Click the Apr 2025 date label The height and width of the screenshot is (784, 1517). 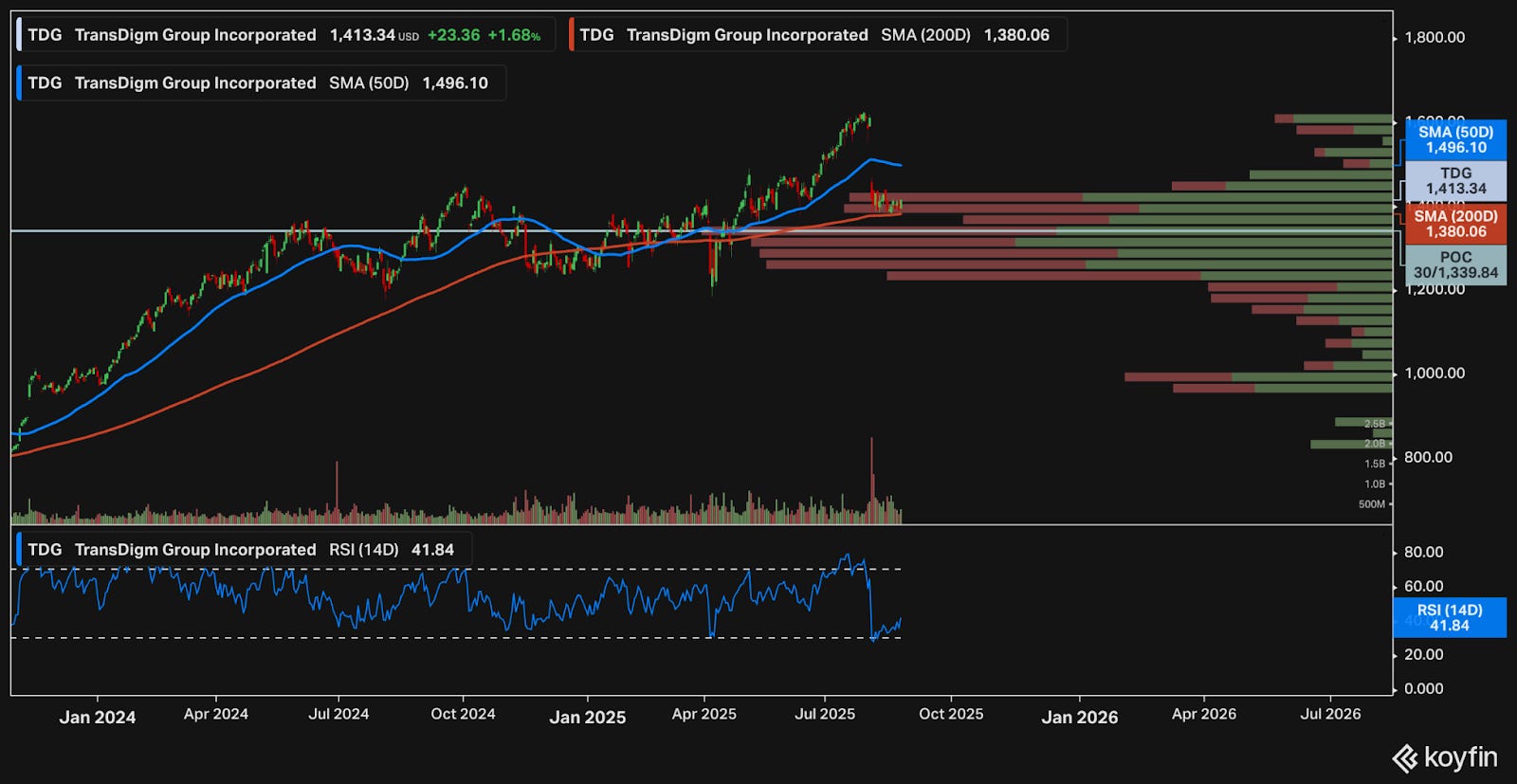pos(704,714)
